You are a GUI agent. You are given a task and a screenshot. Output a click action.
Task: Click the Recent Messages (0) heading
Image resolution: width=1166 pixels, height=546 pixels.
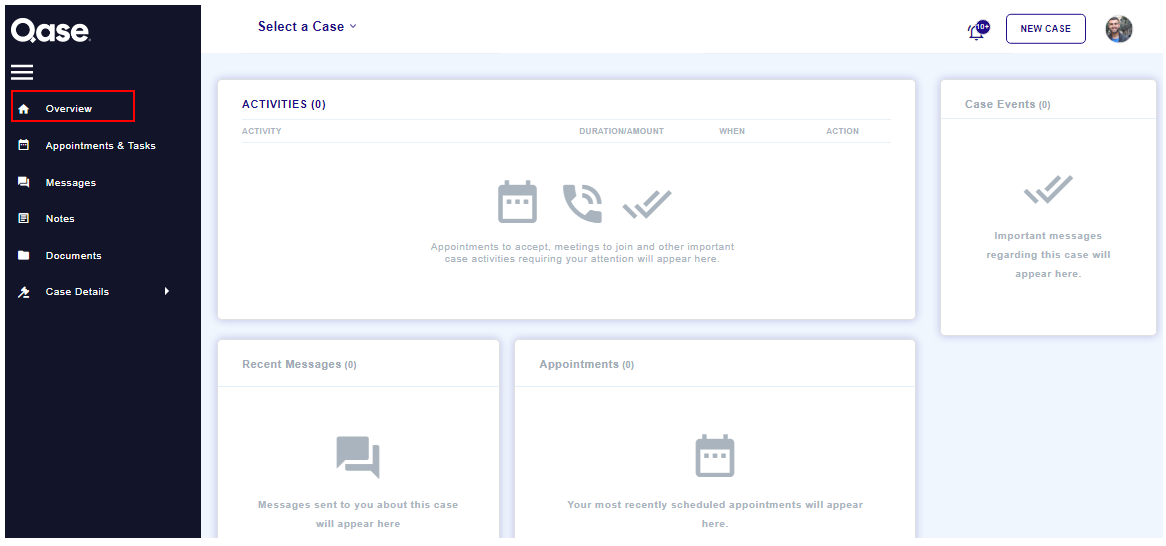[x=299, y=364]
